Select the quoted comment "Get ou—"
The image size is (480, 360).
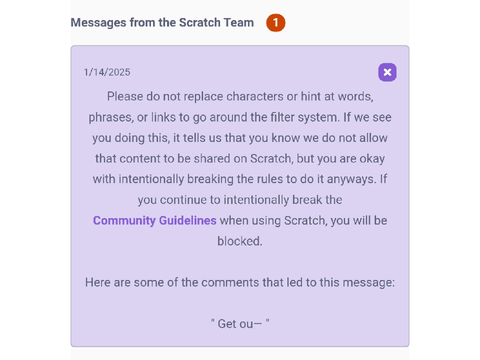[240, 324]
